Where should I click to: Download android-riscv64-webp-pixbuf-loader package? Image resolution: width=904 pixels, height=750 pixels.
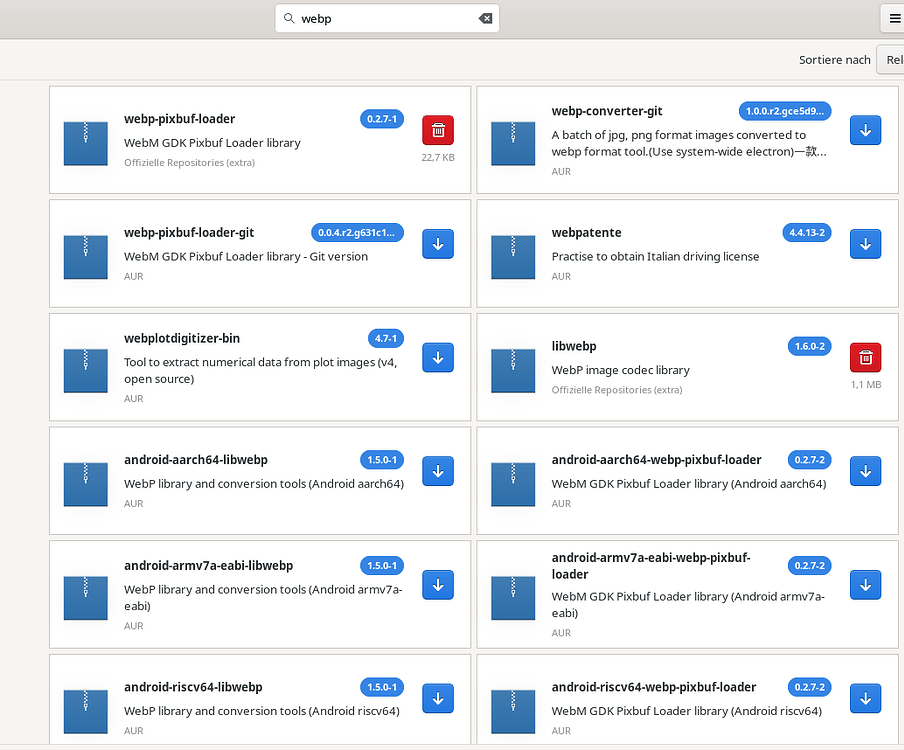click(865, 698)
